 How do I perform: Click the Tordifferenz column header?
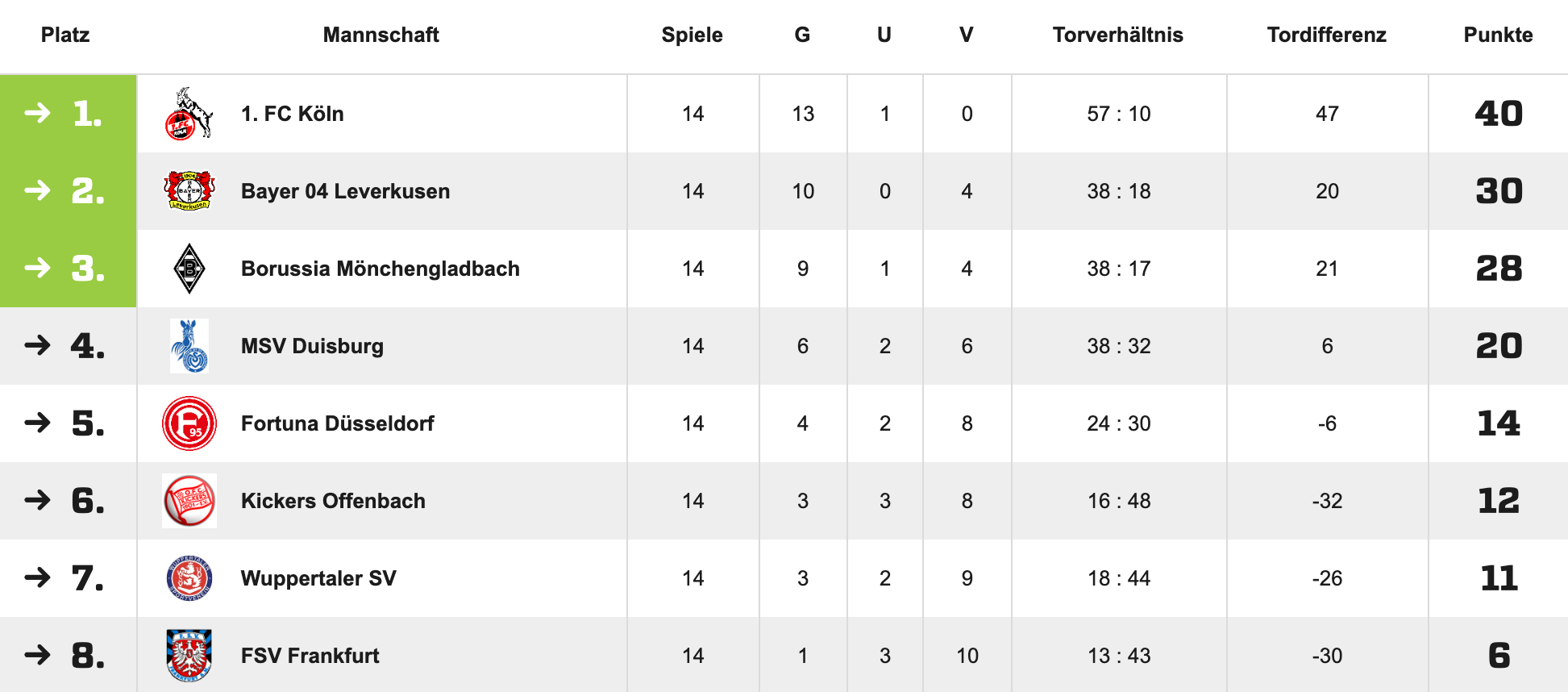pyautogui.click(x=1326, y=35)
